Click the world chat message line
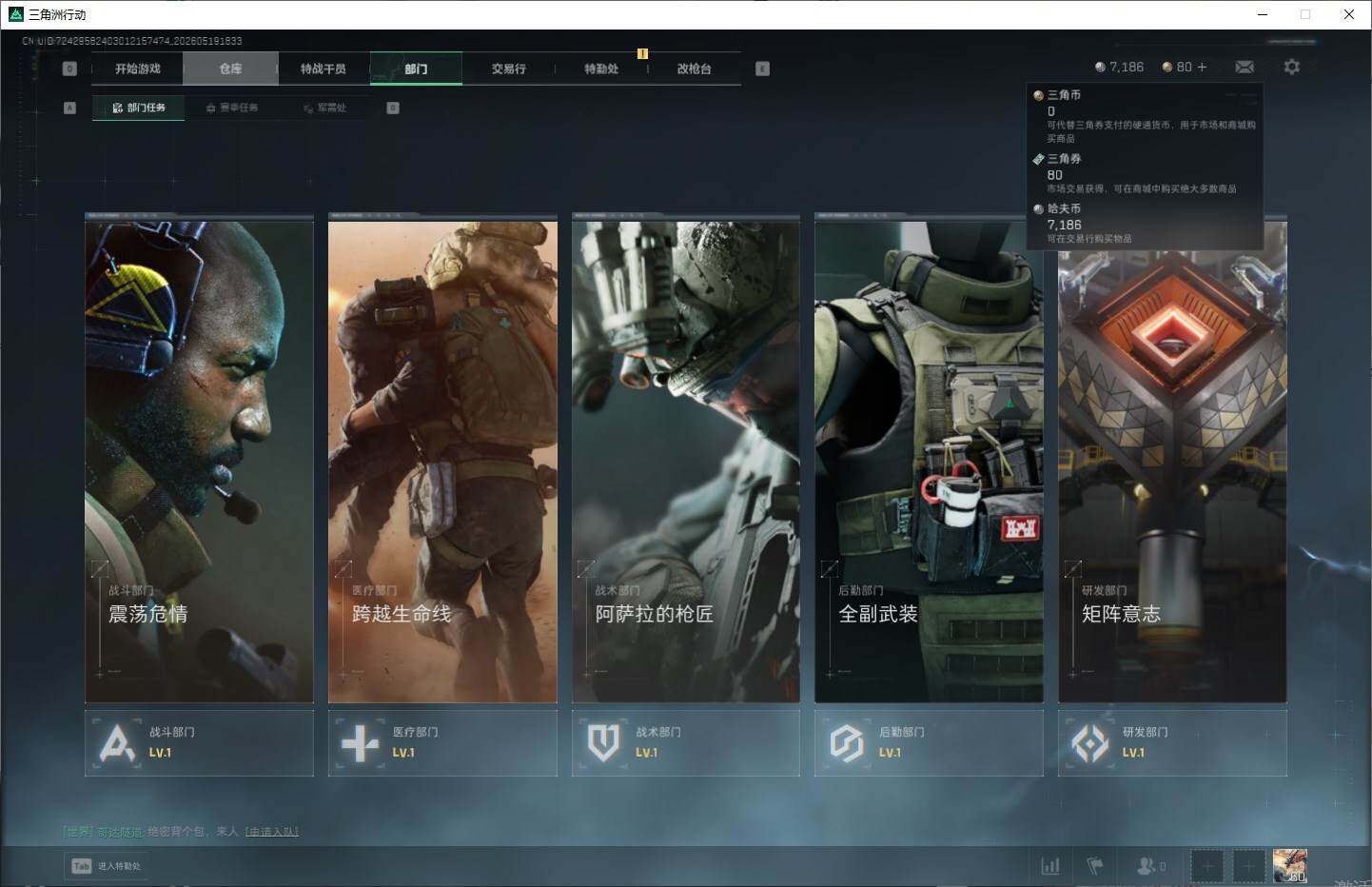The image size is (1372, 887). point(181,832)
